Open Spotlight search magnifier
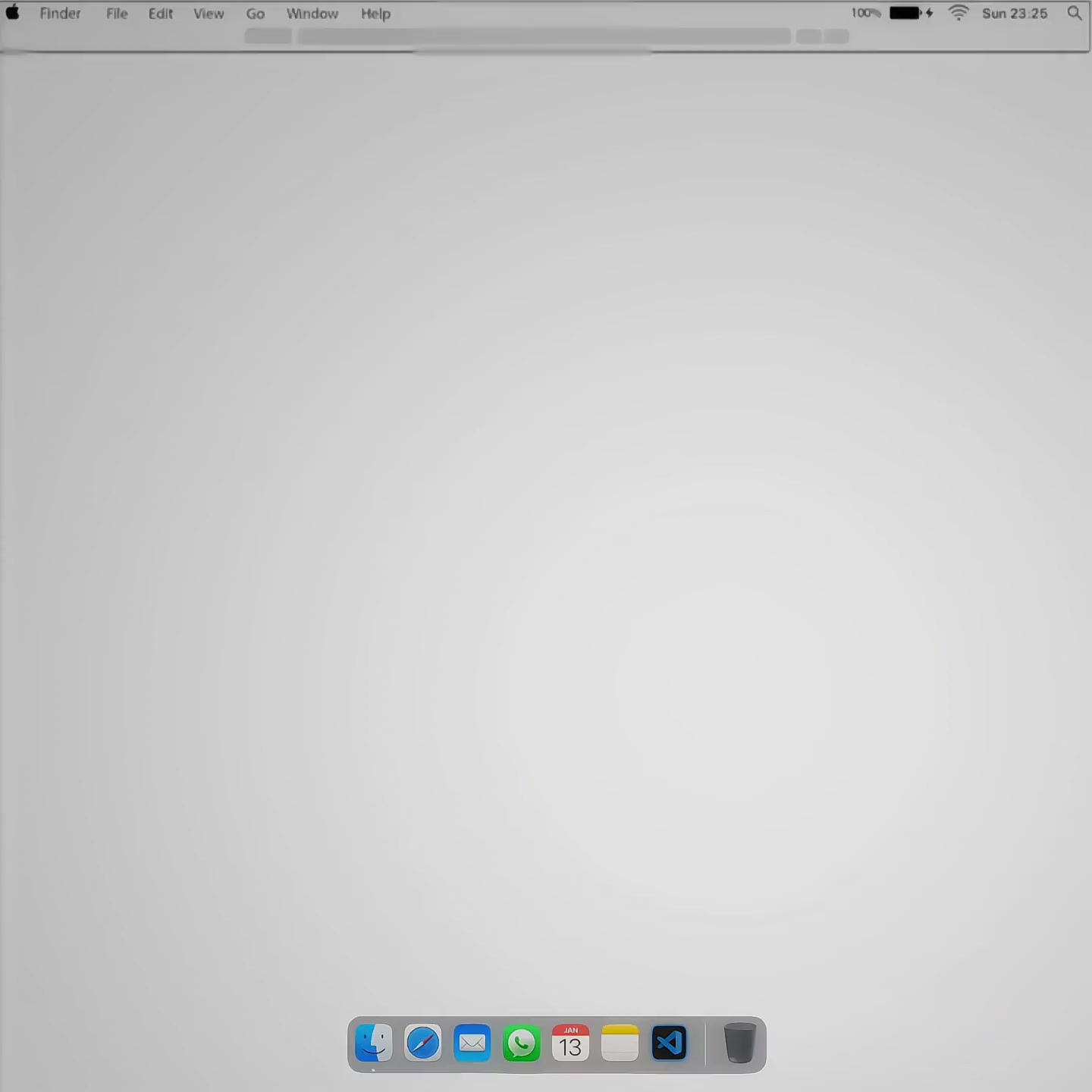The height and width of the screenshot is (1092, 1092). pyautogui.click(x=1075, y=13)
